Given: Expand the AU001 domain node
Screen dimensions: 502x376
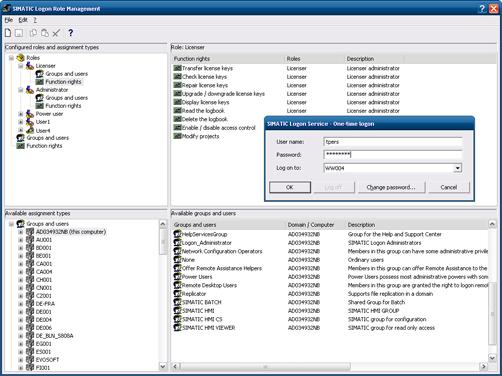Looking at the screenshot, I should click(x=21, y=240).
